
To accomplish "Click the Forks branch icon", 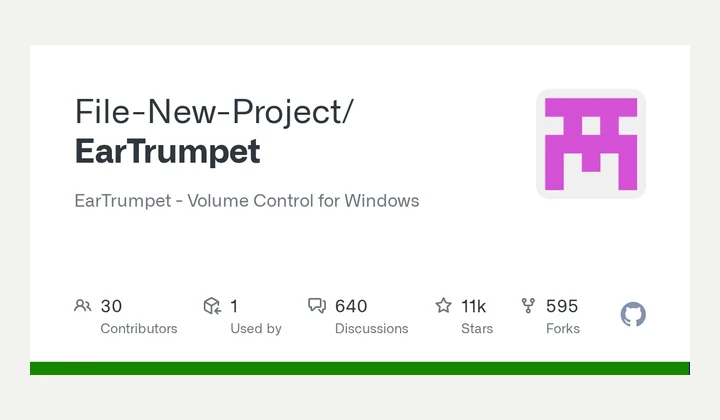I will click(528, 306).
